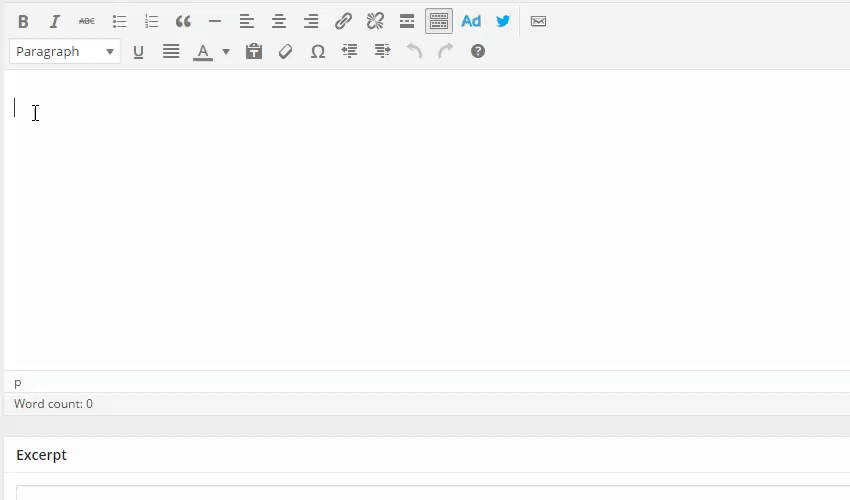The height and width of the screenshot is (500, 850).
Task: Insert a link with the chain icon
Action: coord(343,21)
